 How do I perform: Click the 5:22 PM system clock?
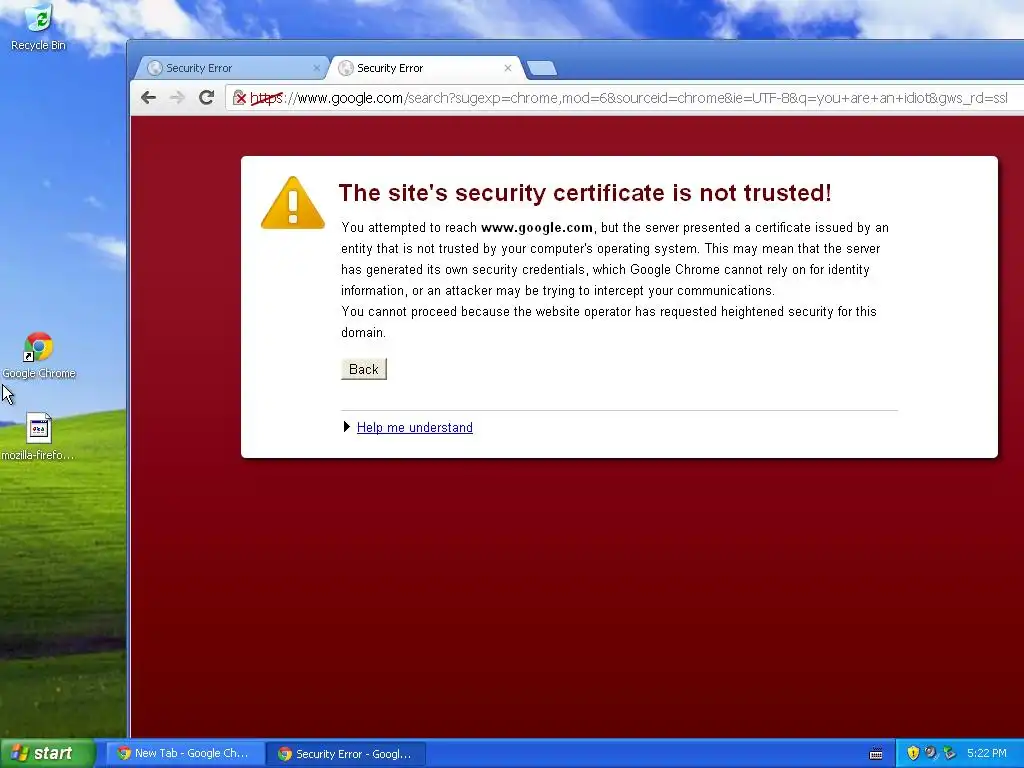(x=986, y=753)
